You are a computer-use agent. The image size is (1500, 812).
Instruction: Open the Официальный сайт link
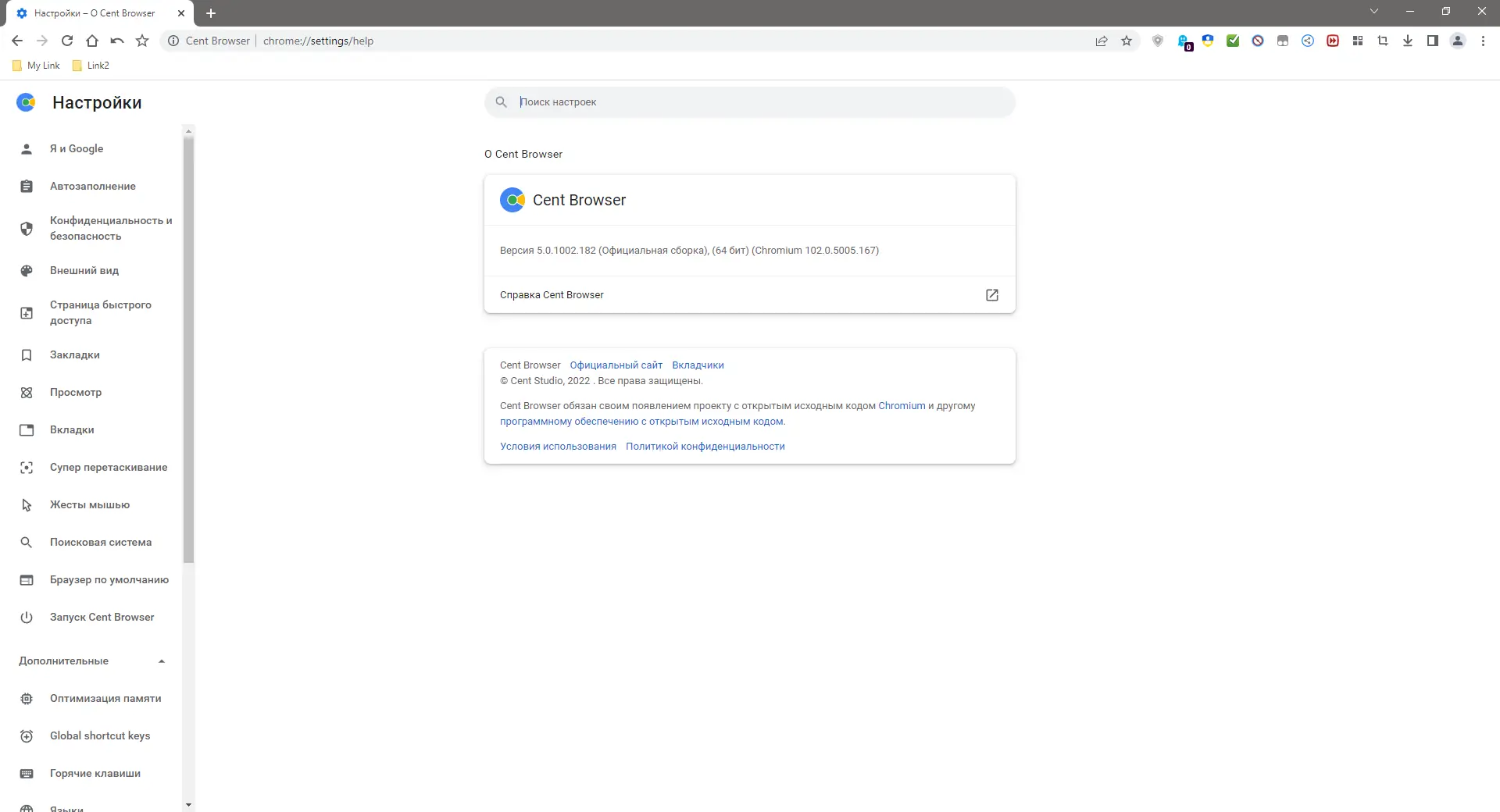point(616,365)
